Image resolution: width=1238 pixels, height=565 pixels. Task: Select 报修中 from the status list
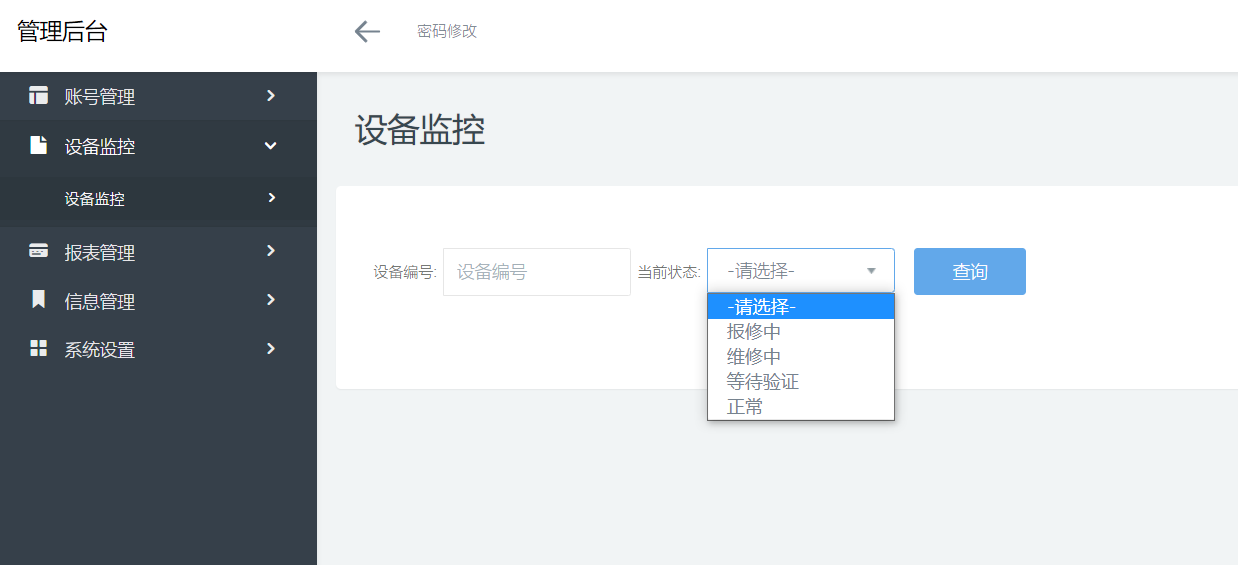click(x=754, y=332)
